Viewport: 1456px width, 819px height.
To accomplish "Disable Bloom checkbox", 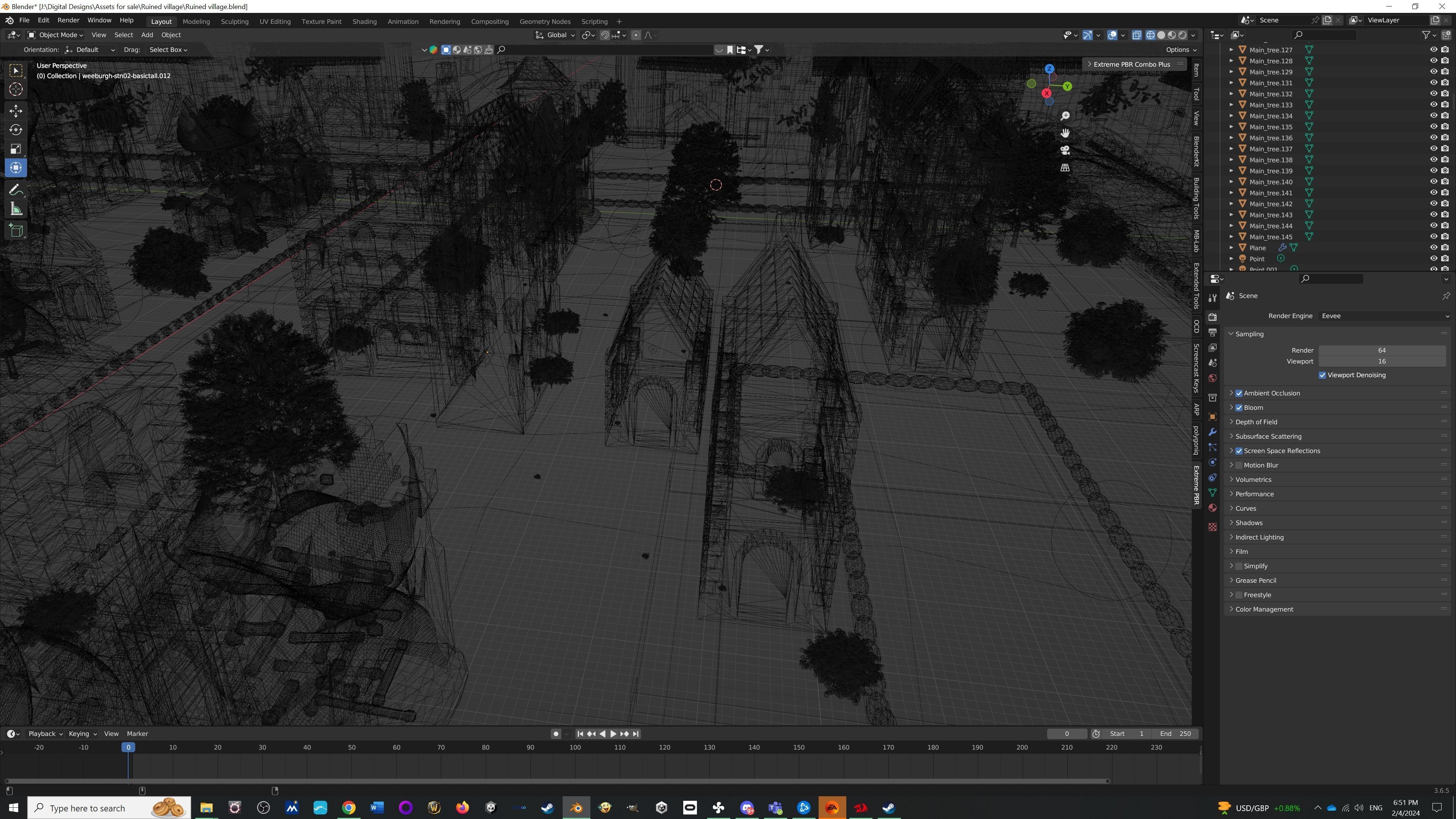I will click(x=1239, y=408).
